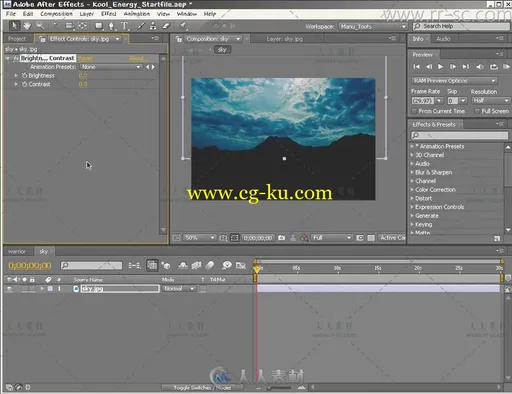The height and width of the screenshot is (394, 512).
Task: Select the Pen tool
Action: tap(111, 26)
